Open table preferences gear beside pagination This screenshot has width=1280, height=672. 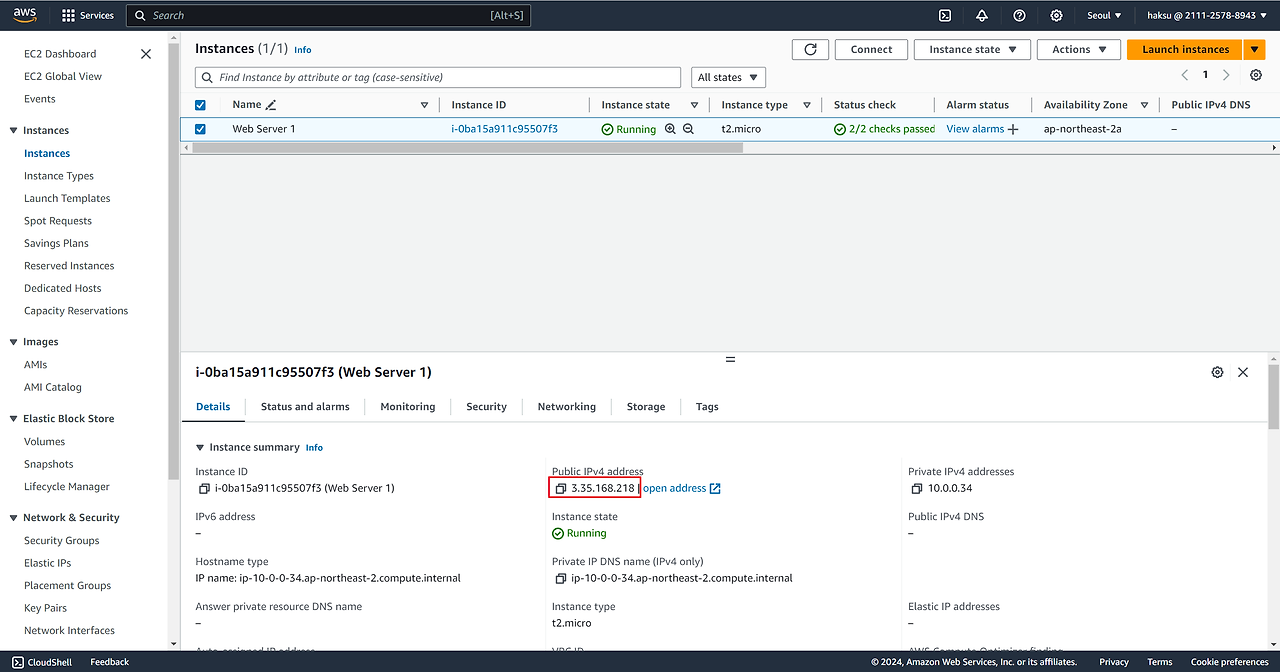(x=1256, y=76)
